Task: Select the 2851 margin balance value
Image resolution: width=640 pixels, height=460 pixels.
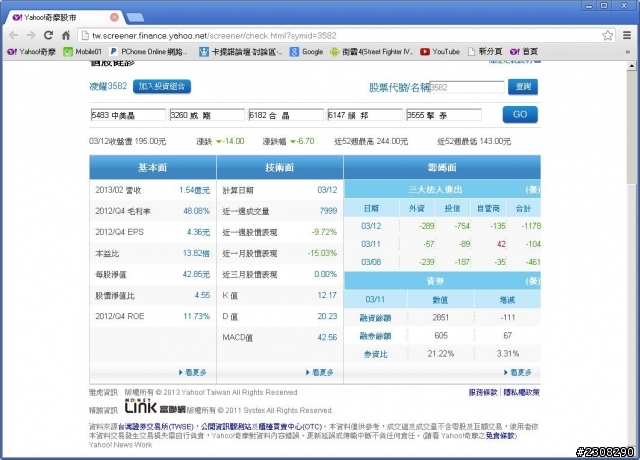Action: tap(440, 318)
